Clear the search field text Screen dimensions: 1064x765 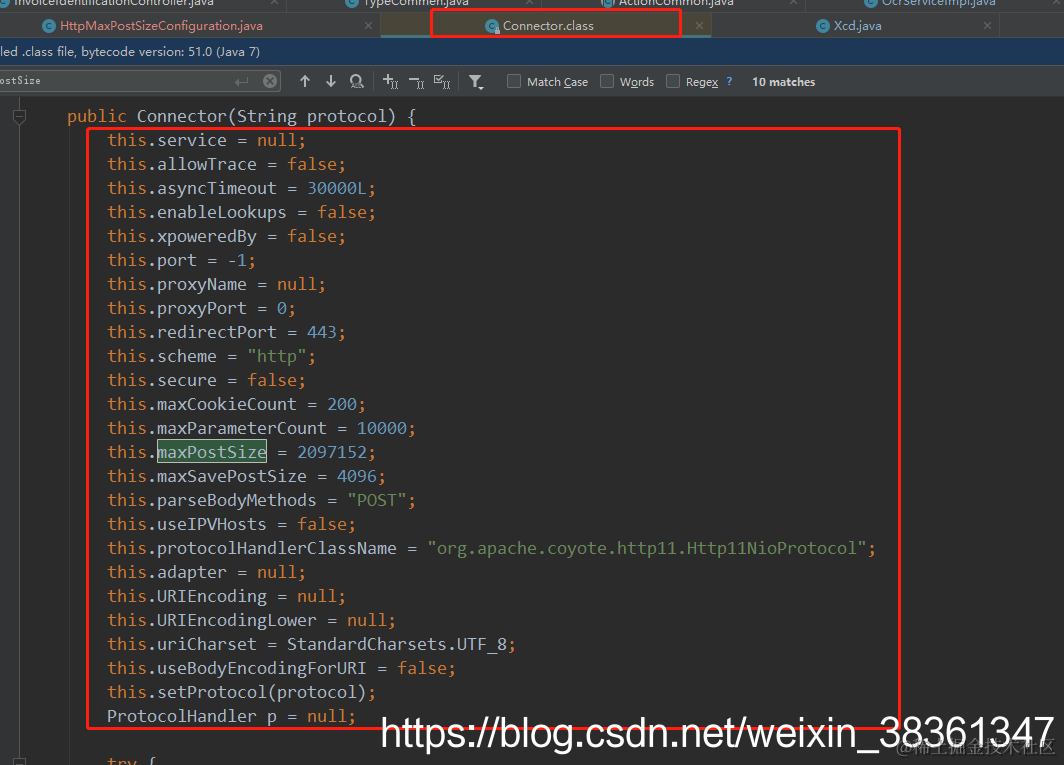(x=270, y=81)
